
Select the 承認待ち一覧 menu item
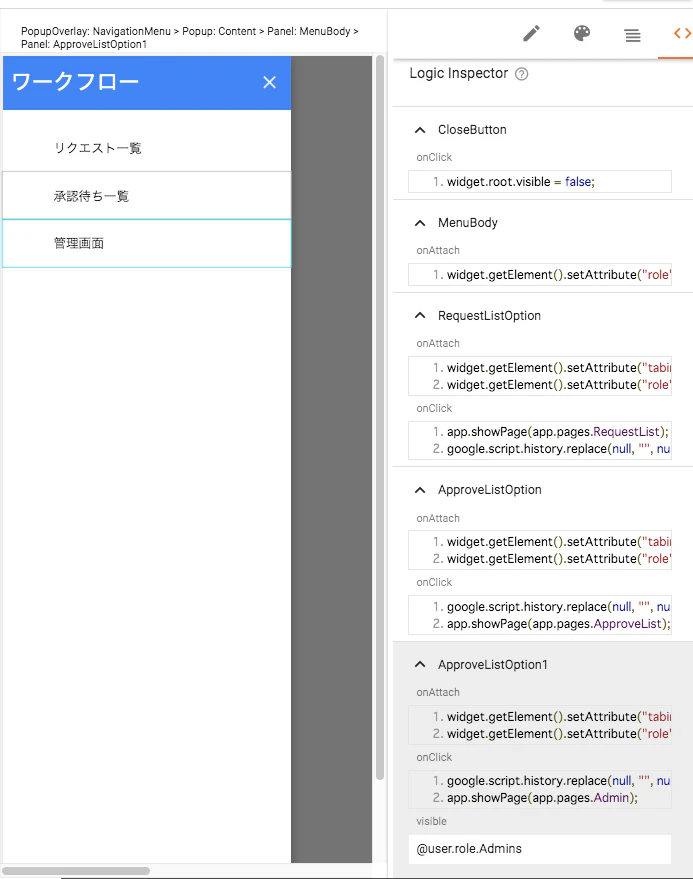coord(147,196)
